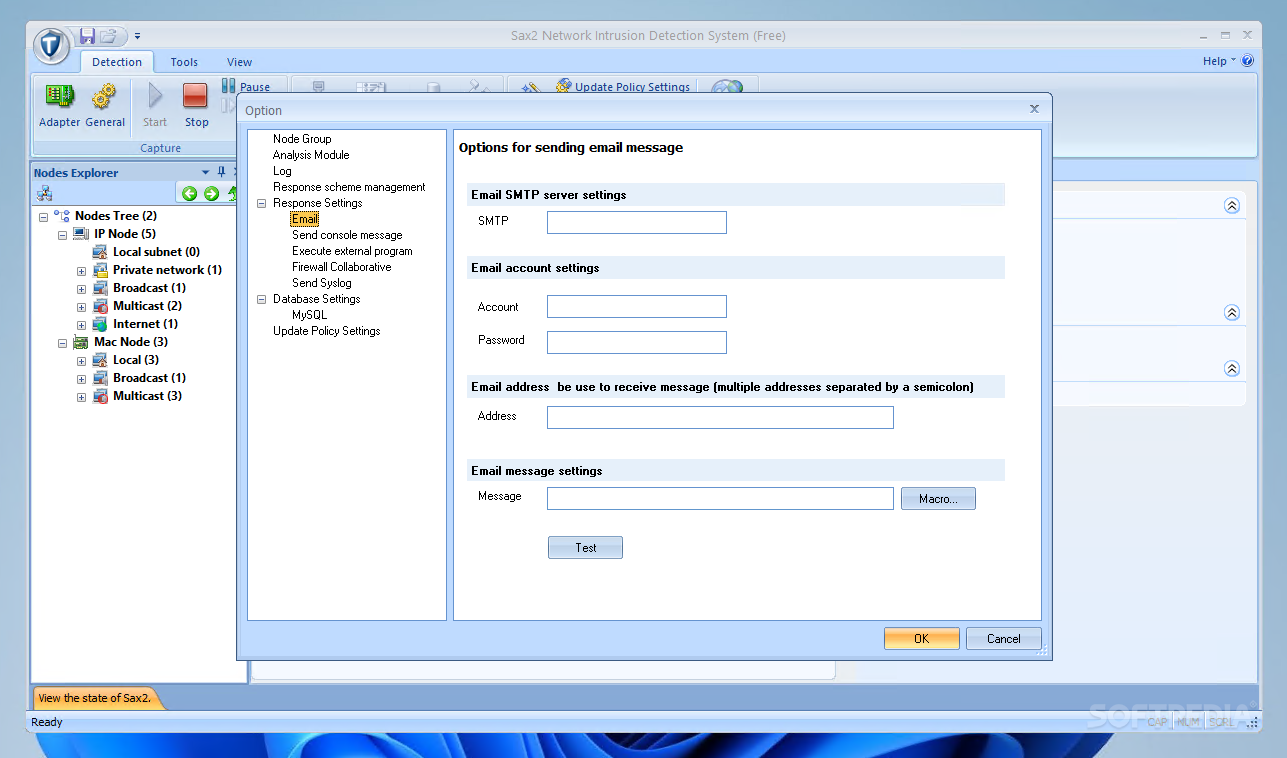Click Cancel in the Option dialog
The image size is (1287, 758).
click(x=1004, y=638)
